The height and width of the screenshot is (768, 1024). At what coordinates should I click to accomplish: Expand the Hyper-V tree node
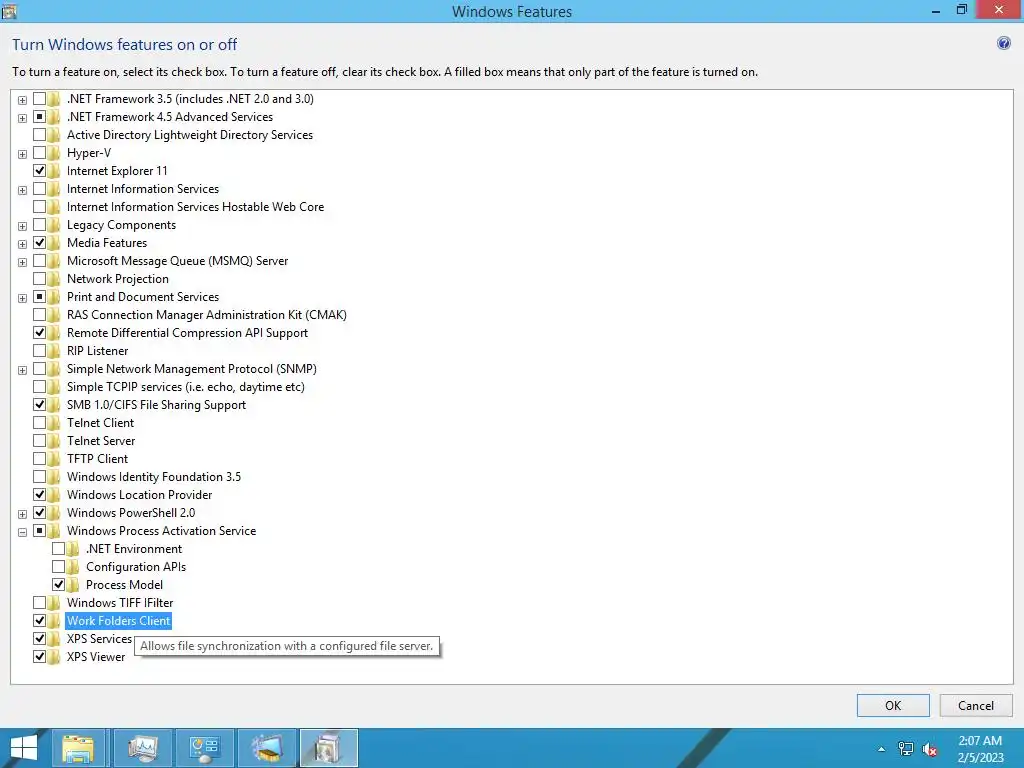22,154
